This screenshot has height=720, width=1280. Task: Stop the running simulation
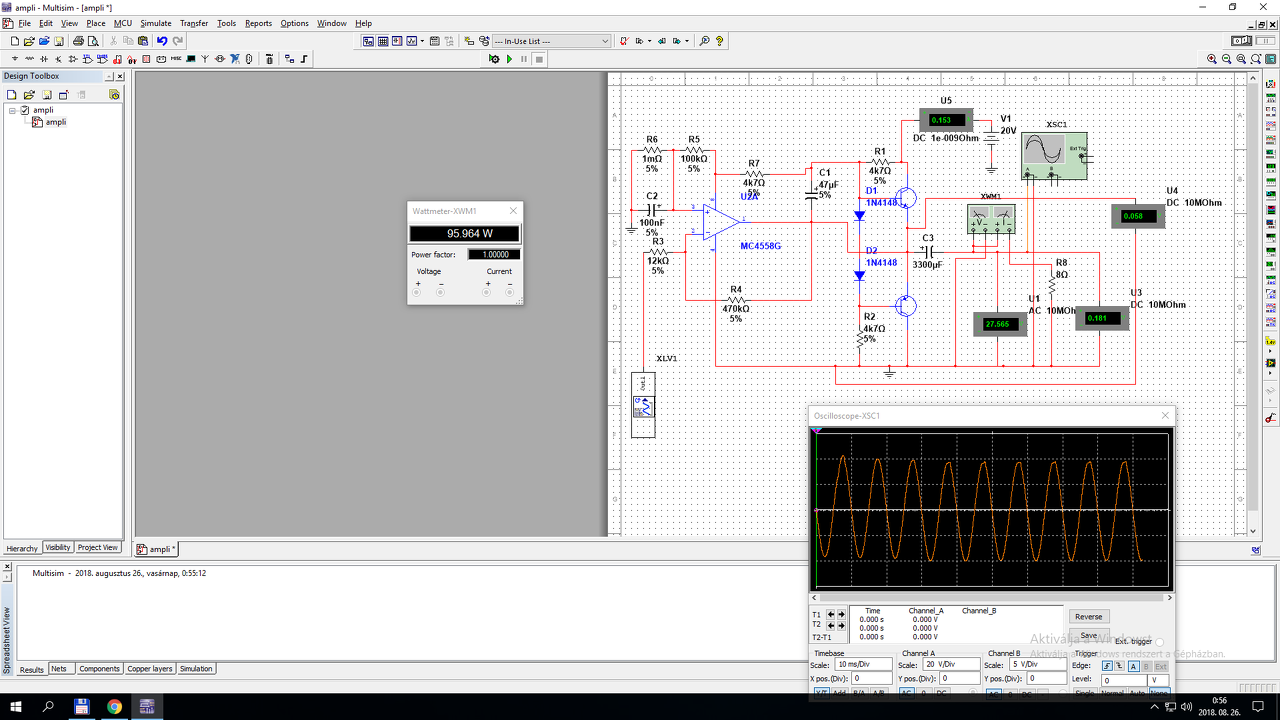539,59
